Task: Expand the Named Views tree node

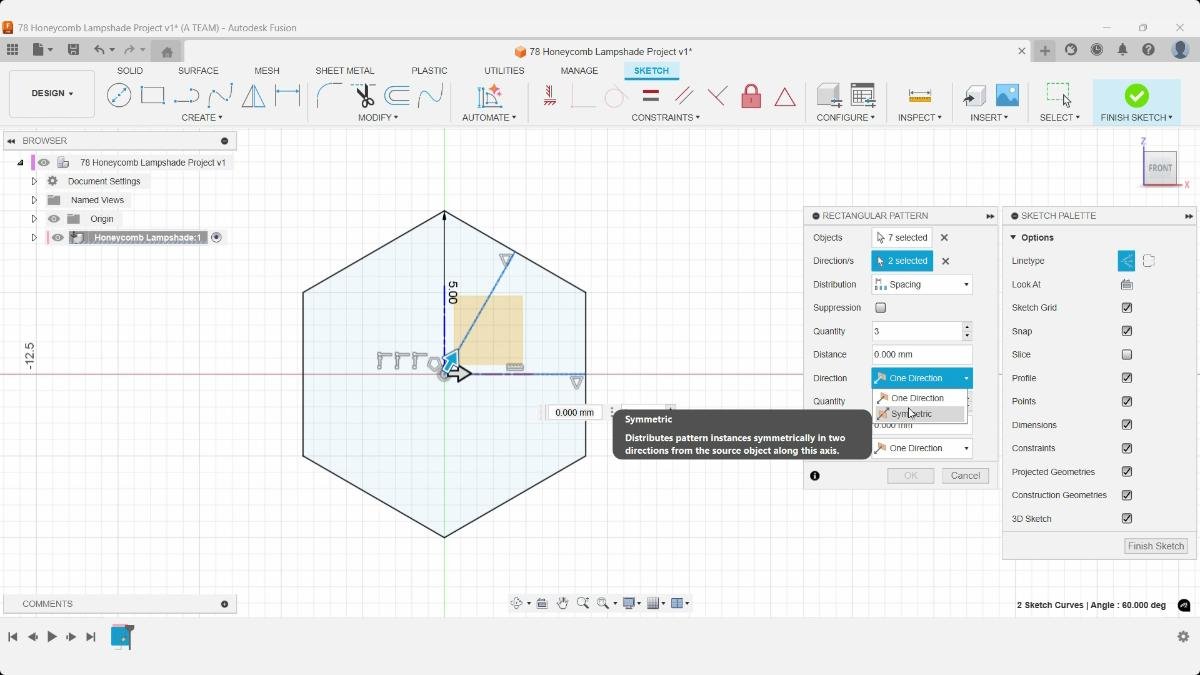Action: tap(34, 200)
